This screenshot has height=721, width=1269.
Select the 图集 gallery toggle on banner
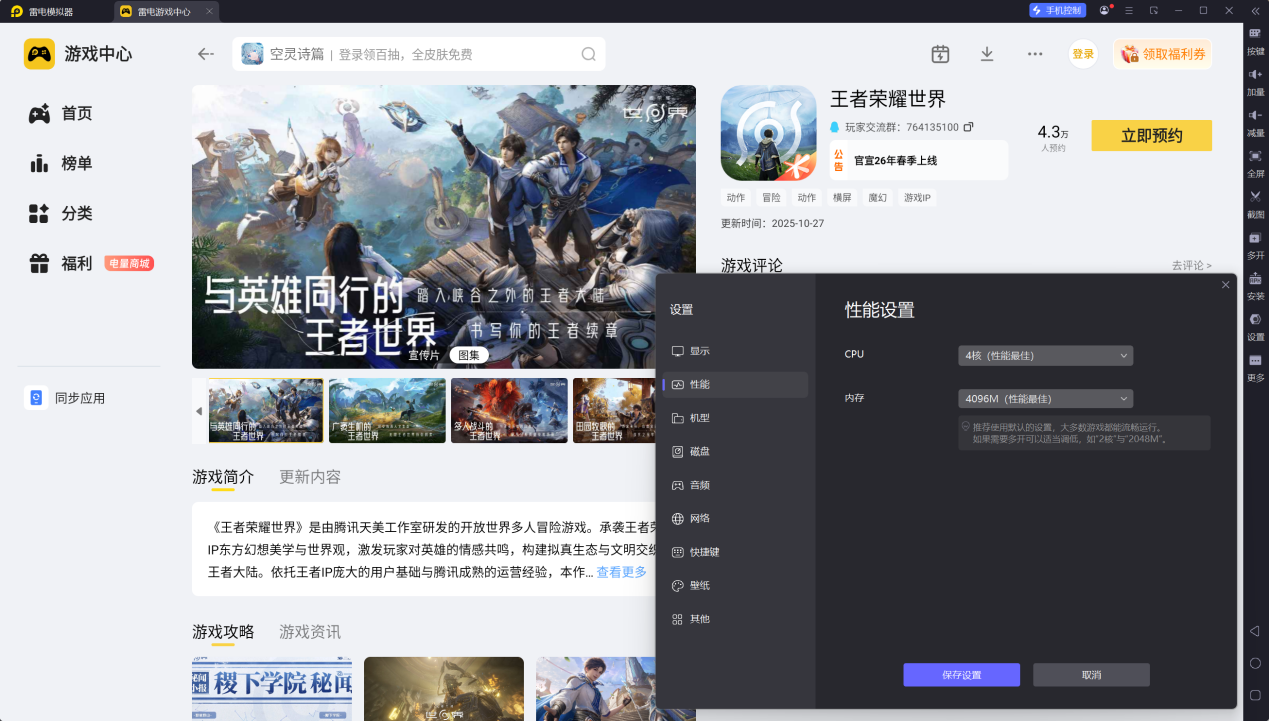[469, 355]
